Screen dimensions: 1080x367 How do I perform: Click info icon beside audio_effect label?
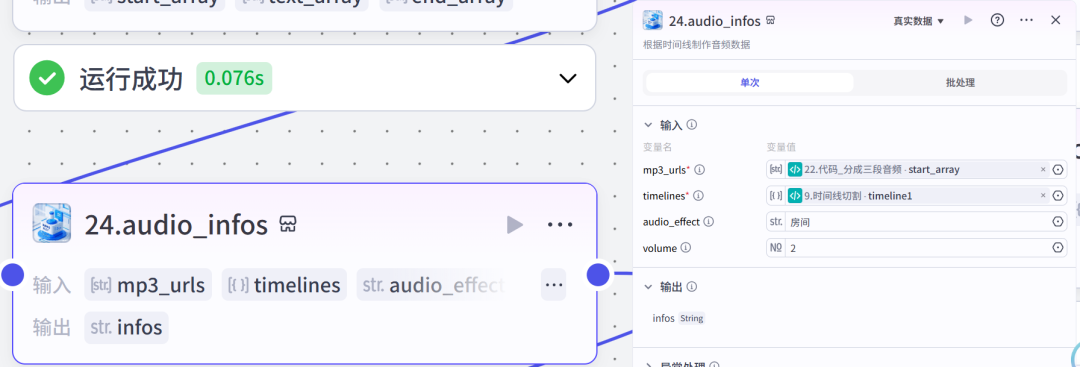coord(709,222)
